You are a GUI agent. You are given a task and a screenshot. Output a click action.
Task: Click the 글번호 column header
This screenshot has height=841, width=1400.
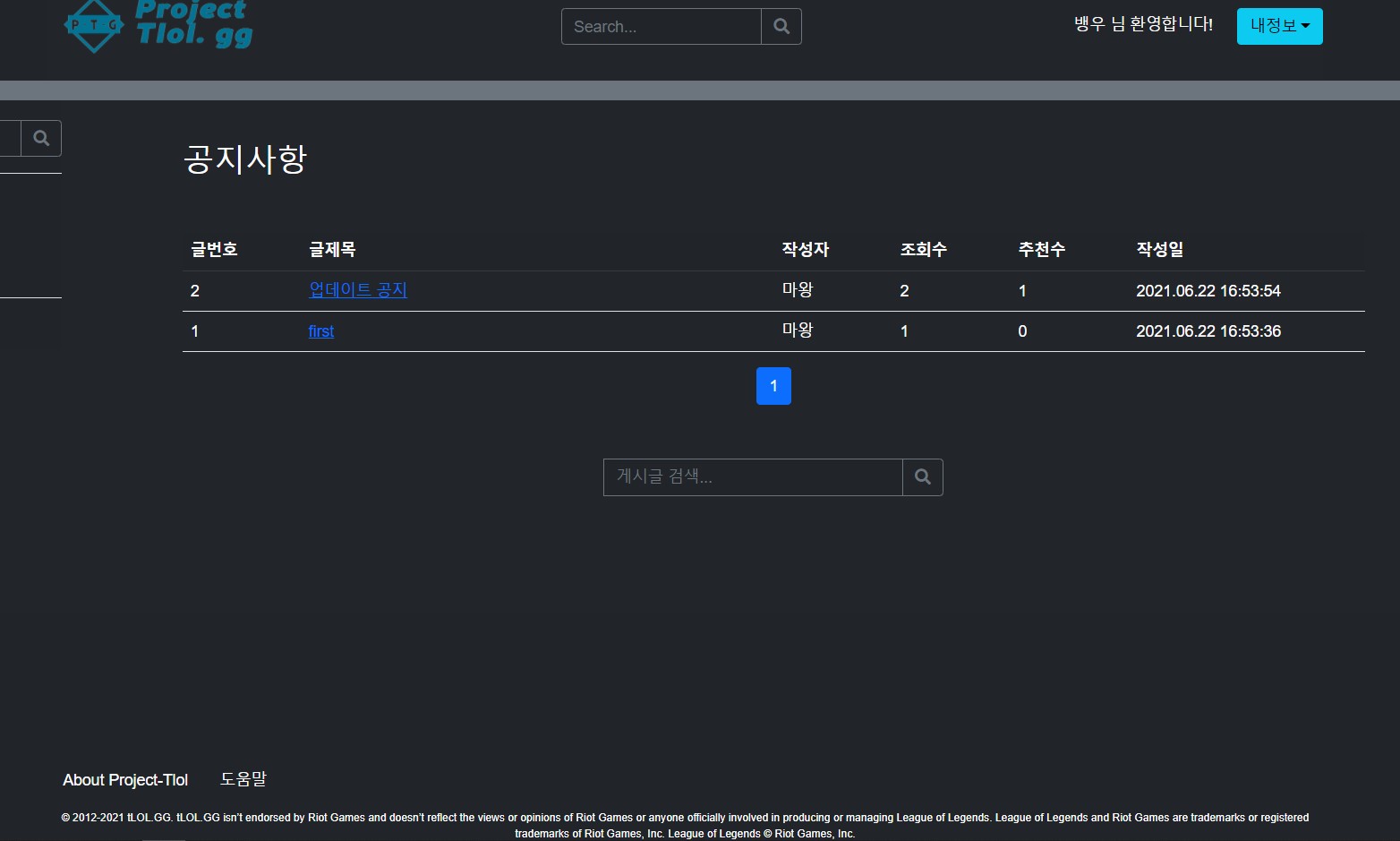(215, 250)
